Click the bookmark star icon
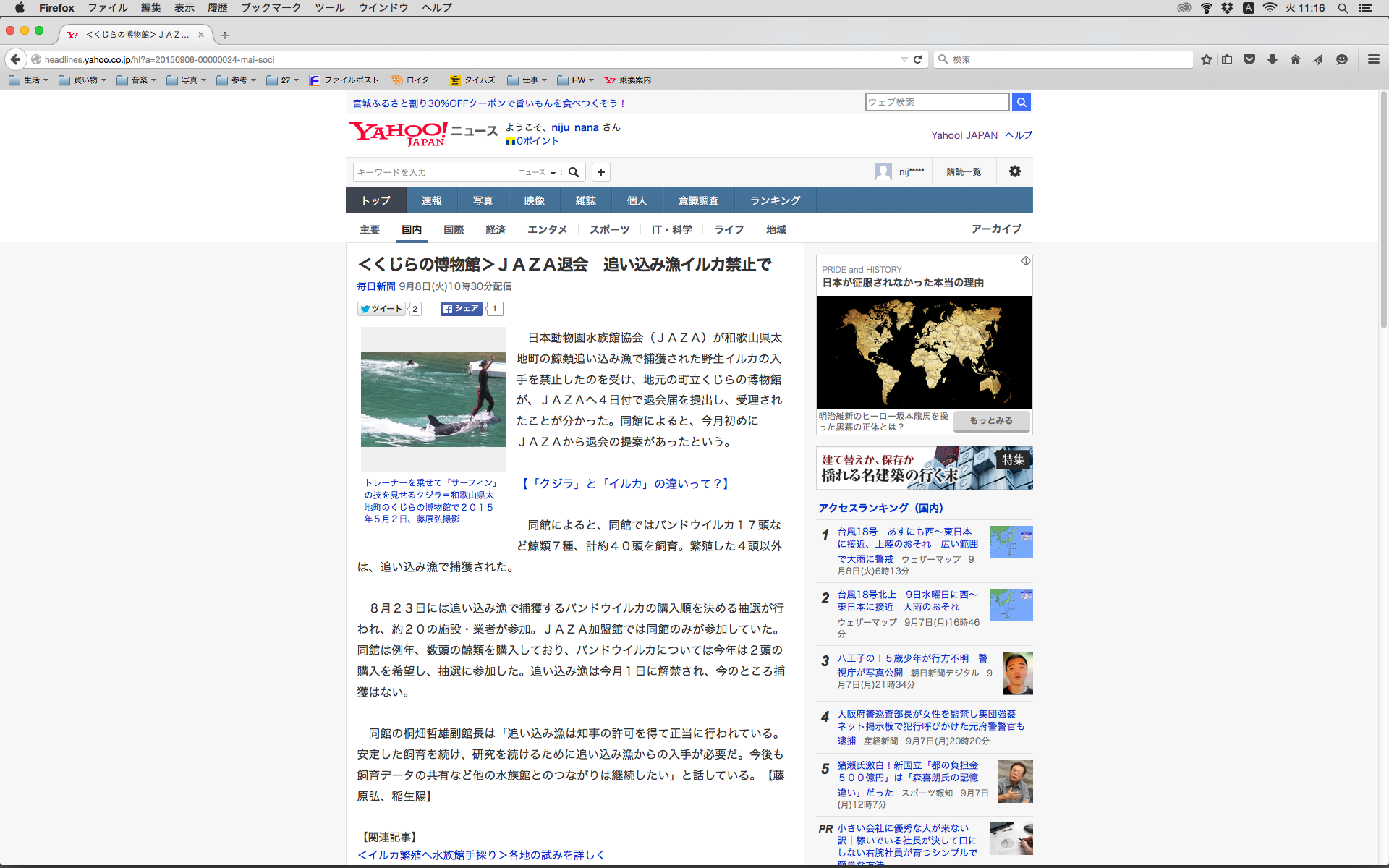 click(1206, 59)
